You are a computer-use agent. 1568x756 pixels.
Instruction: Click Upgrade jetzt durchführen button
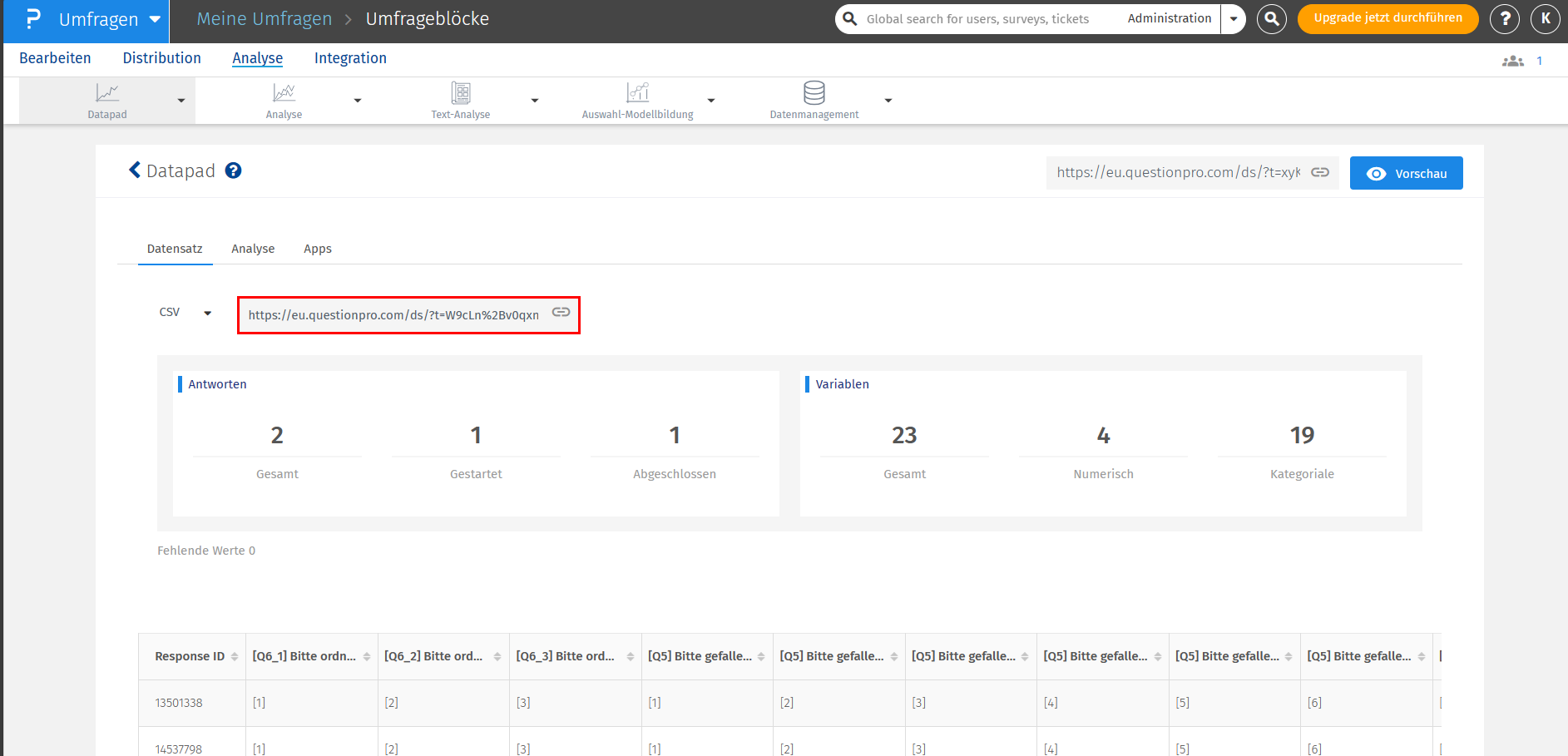pyautogui.click(x=1387, y=18)
